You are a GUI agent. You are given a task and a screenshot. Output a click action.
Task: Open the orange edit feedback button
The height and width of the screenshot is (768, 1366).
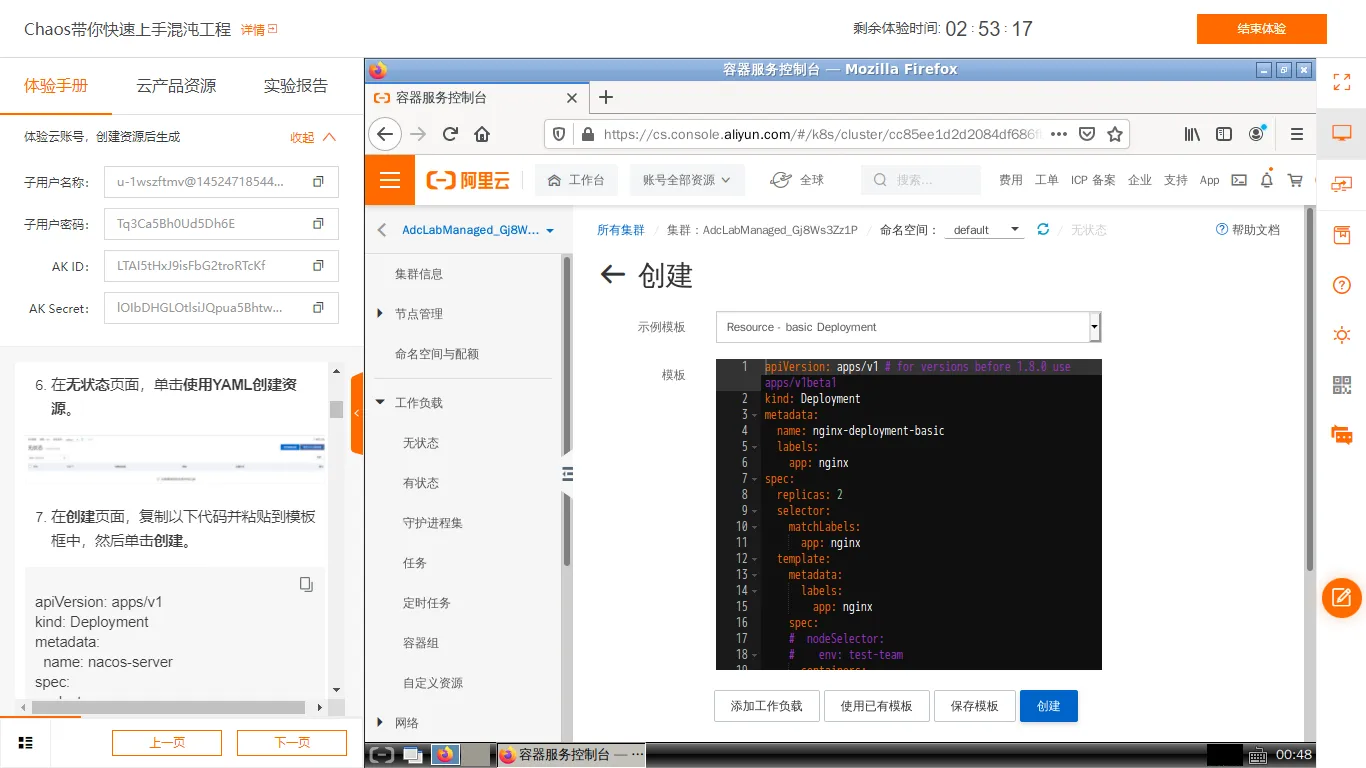pyautogui.click(x=1342, y=598)
